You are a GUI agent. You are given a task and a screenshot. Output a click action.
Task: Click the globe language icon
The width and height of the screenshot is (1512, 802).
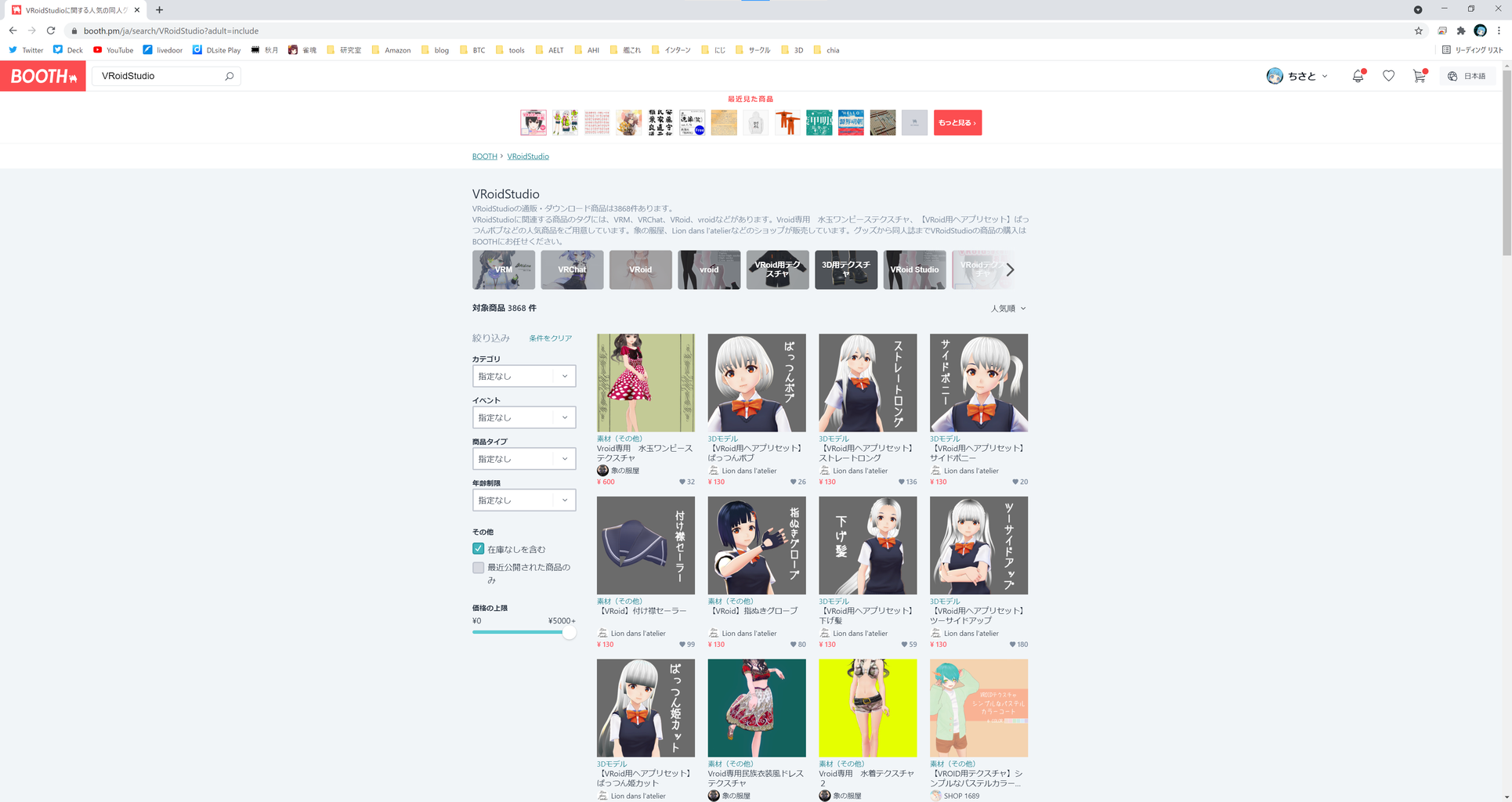point(1452,76)
